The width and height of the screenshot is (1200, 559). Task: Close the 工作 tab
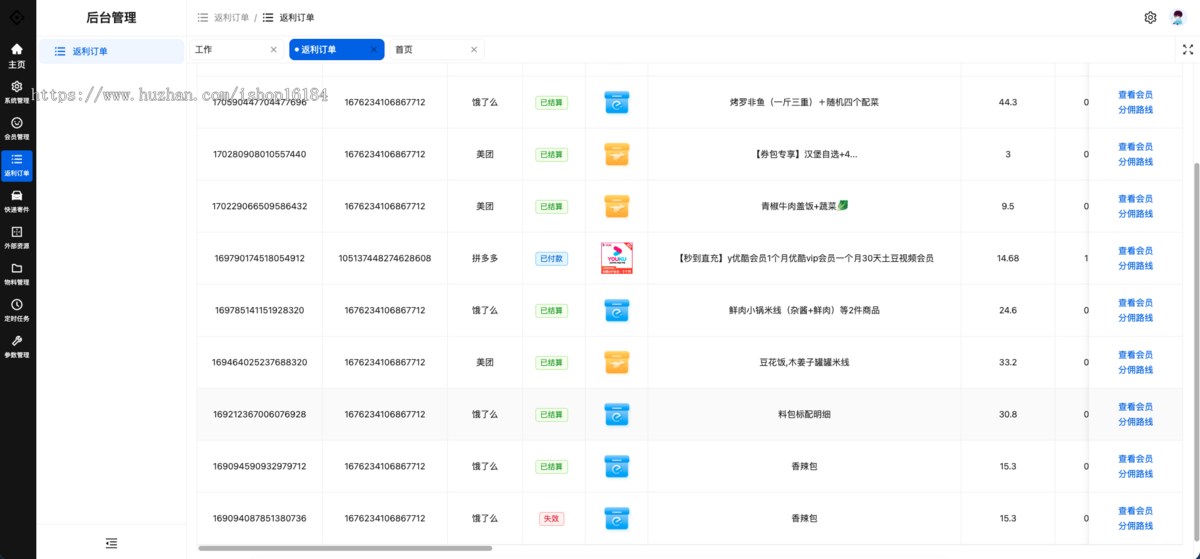tap(274, 49)
